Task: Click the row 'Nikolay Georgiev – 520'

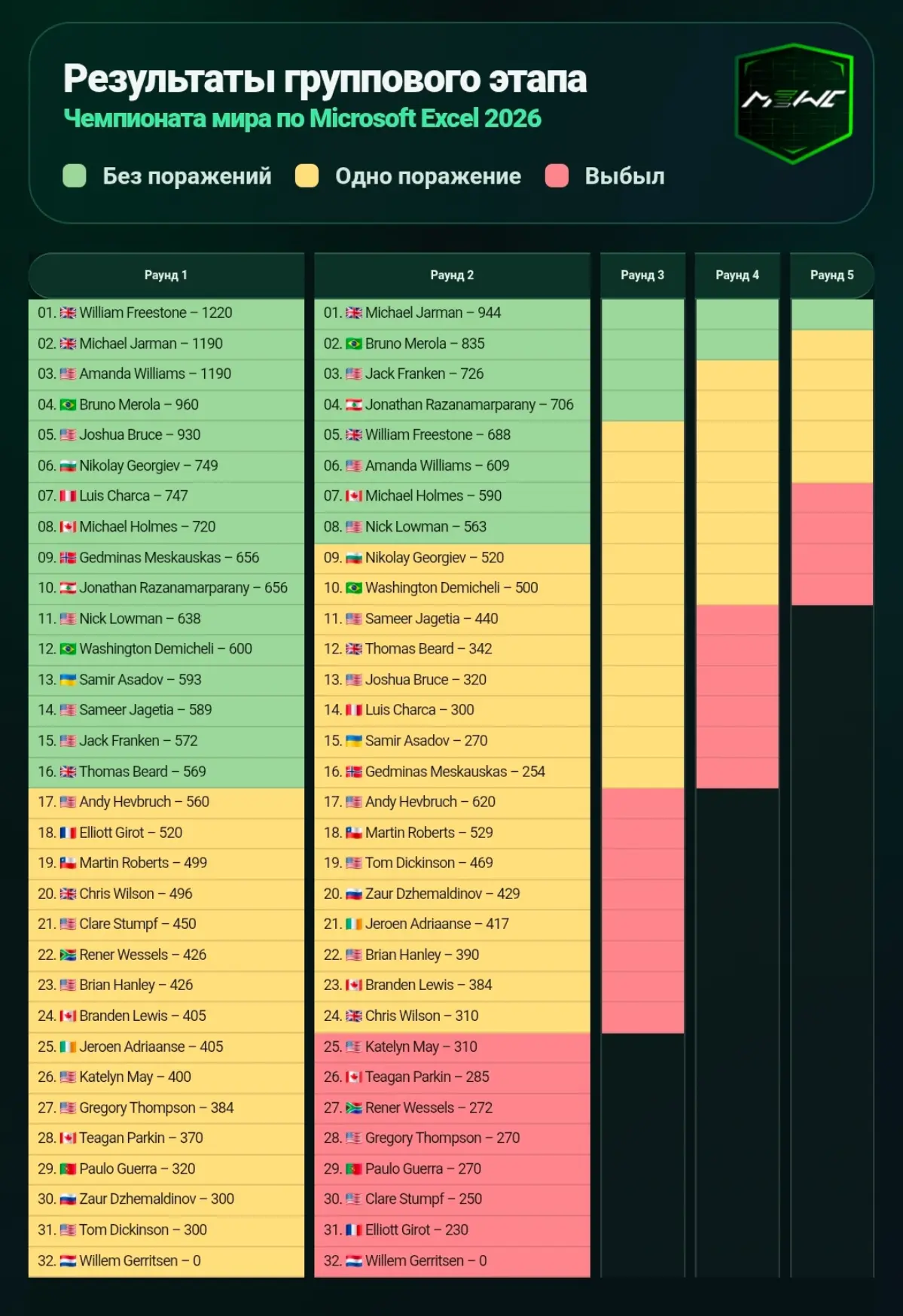Action: pos(452,558)
